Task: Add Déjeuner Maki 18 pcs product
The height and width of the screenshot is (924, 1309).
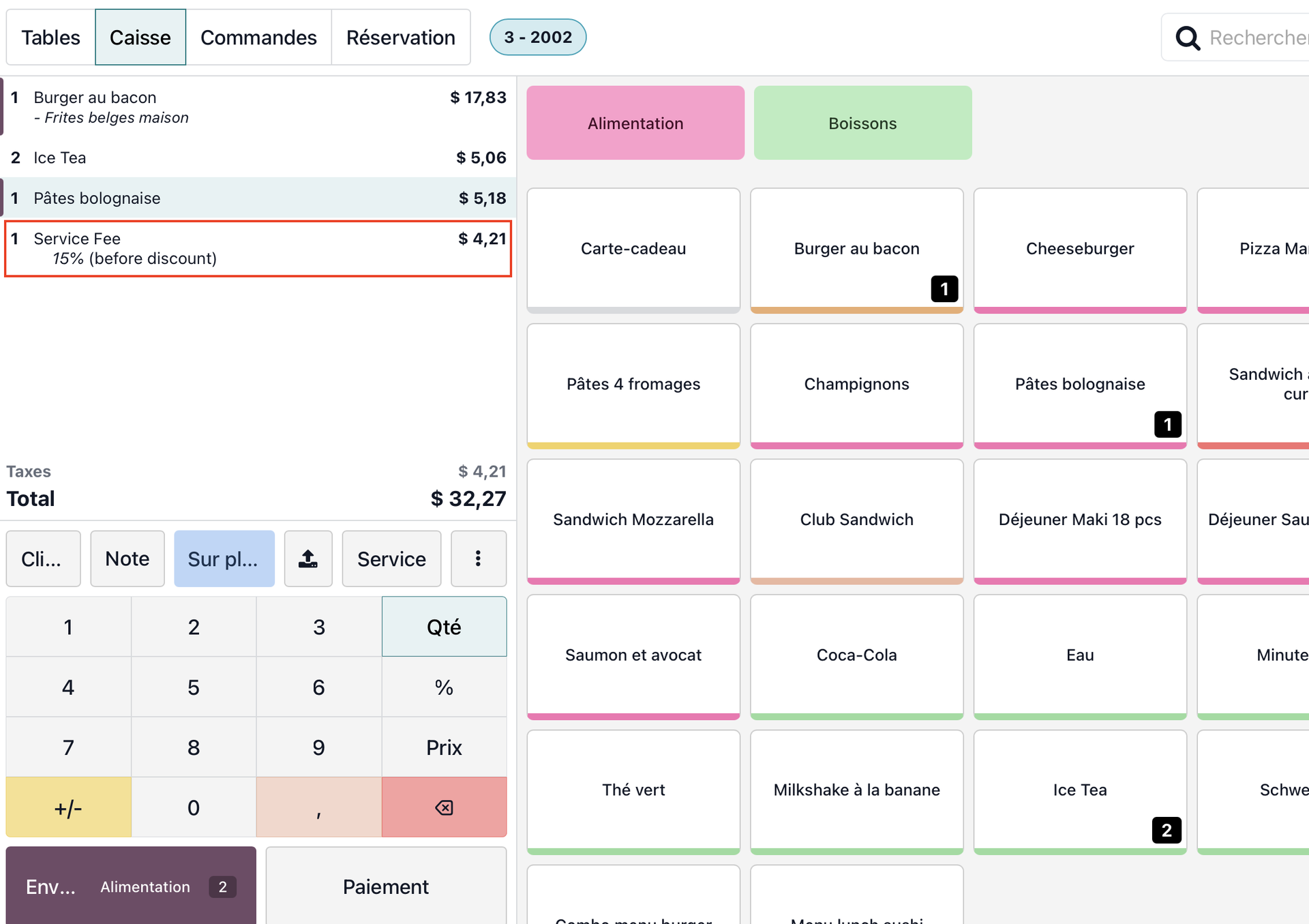Action: coord(1080,522)
